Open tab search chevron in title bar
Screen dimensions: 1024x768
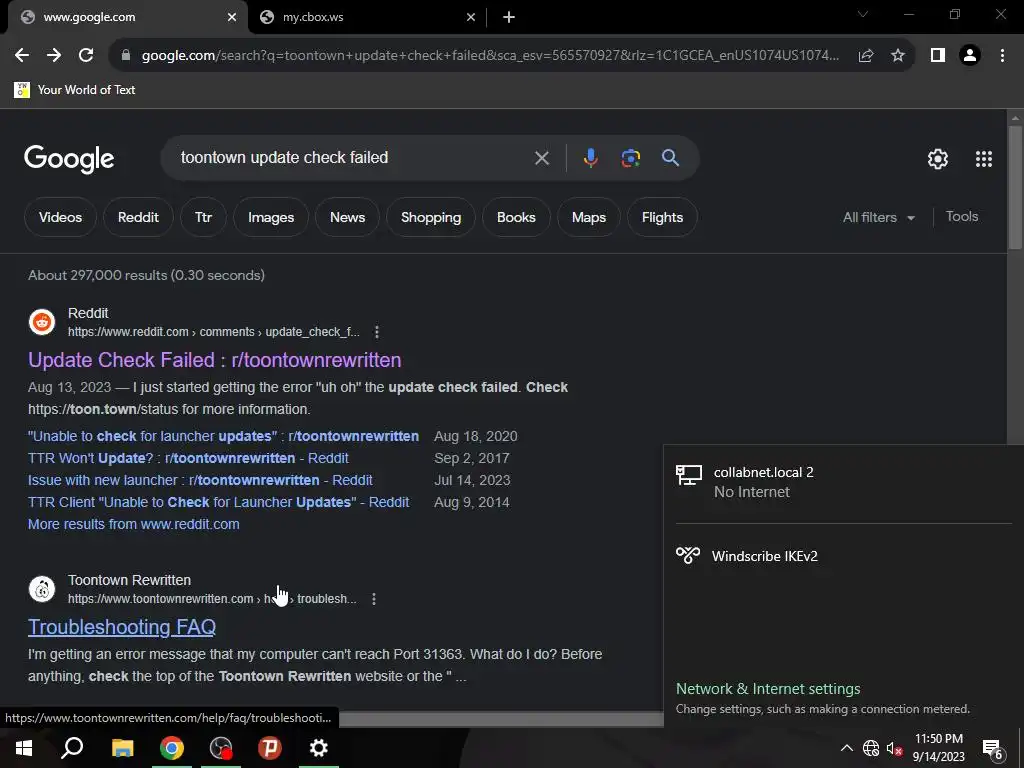(863, 14)
